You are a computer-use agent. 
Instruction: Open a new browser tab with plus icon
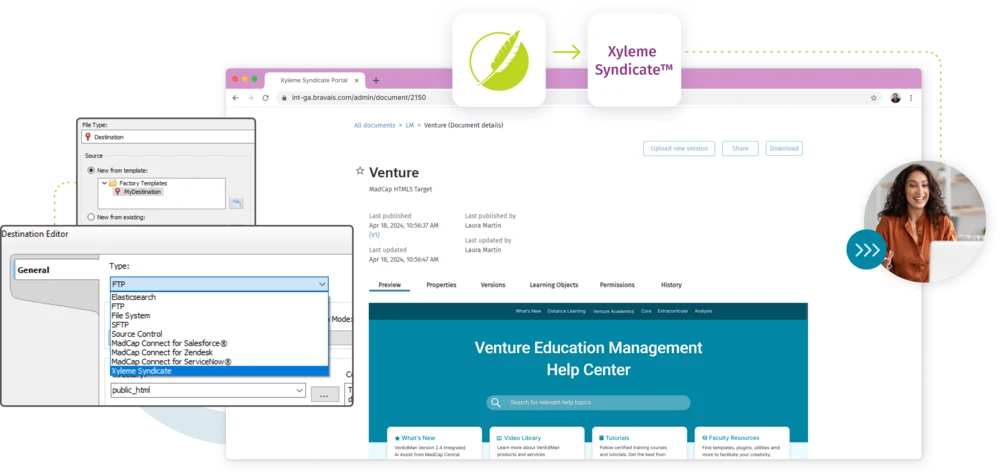tap(376, 80)
